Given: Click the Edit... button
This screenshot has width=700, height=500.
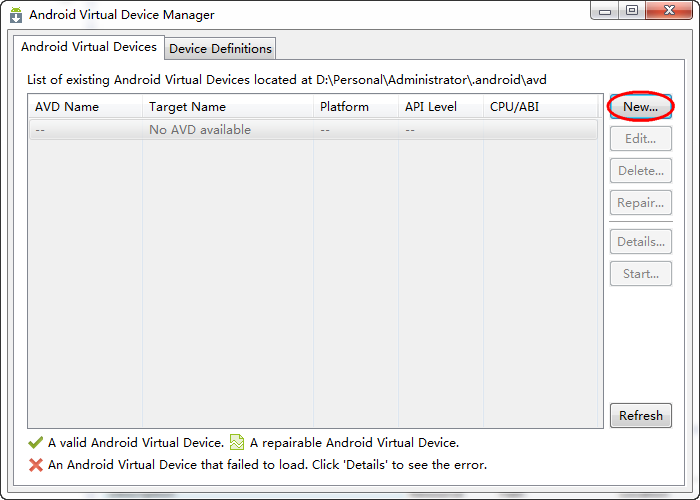Looking at the screenshot, I should [x=640, y=139].
